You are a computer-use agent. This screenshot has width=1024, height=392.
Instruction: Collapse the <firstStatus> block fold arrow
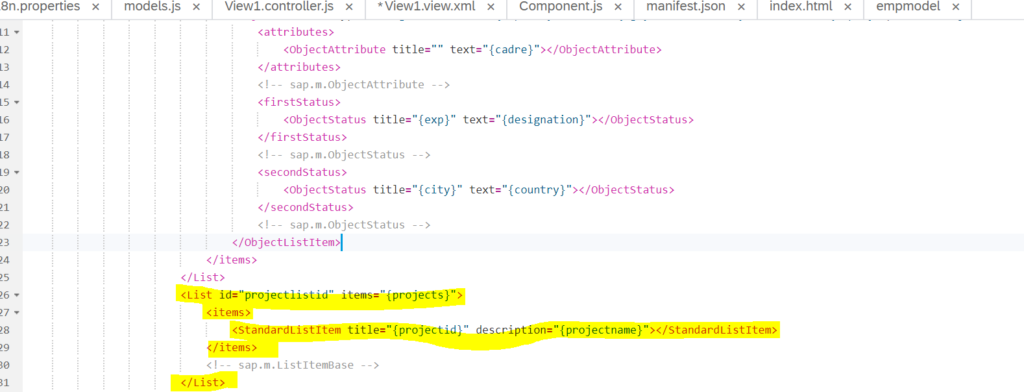(x=16, y=103)
